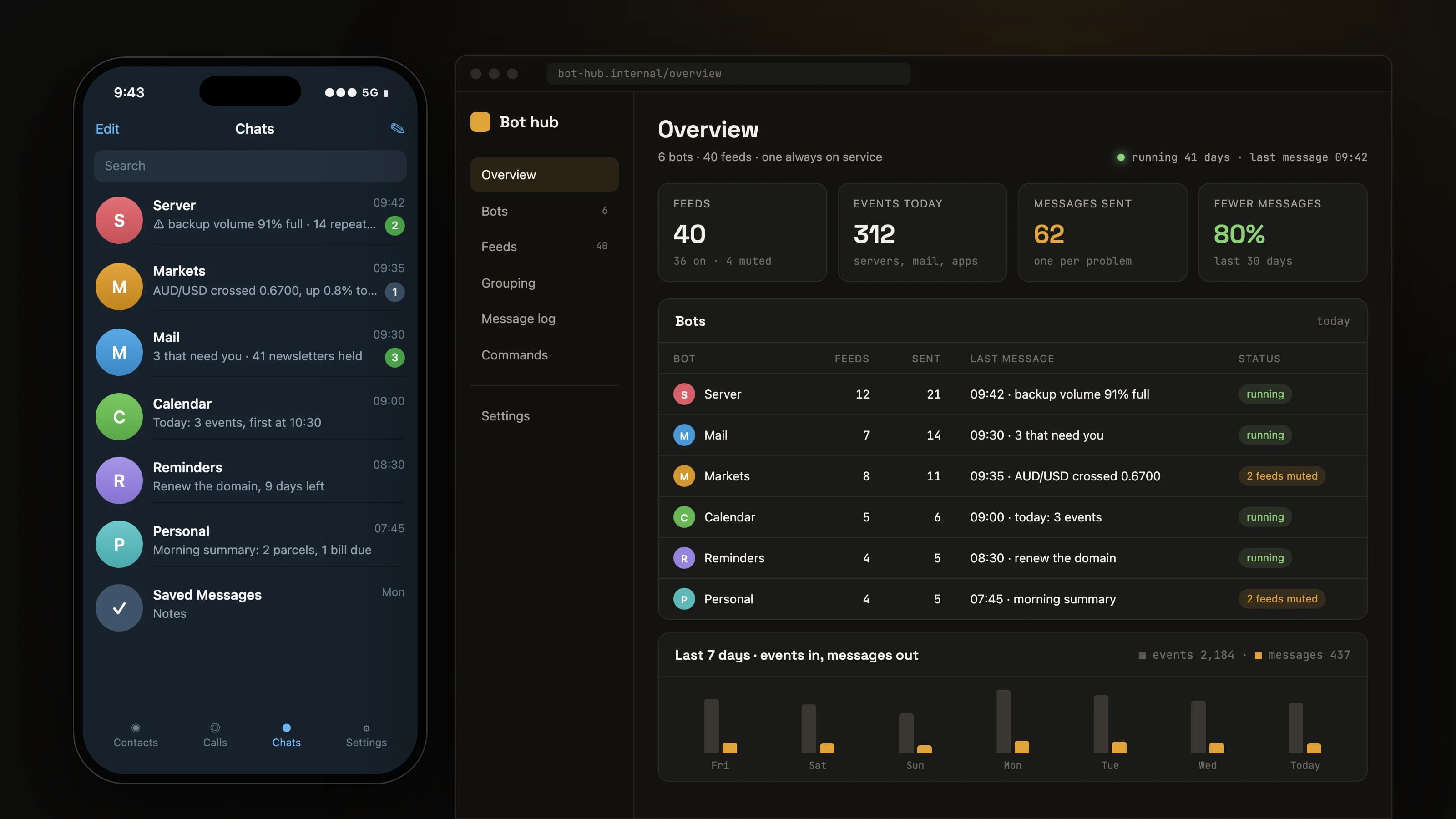
Task: Switch to Contacts tab on phone
Action: pos(136,735)
